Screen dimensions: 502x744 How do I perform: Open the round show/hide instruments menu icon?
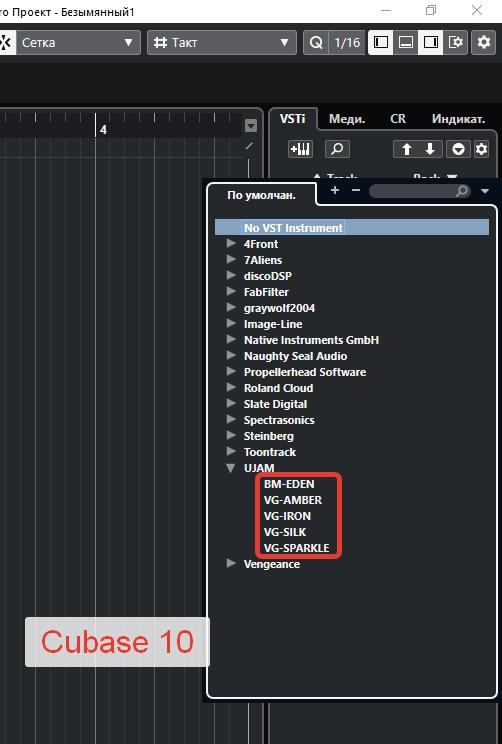[x=458, y=149]
